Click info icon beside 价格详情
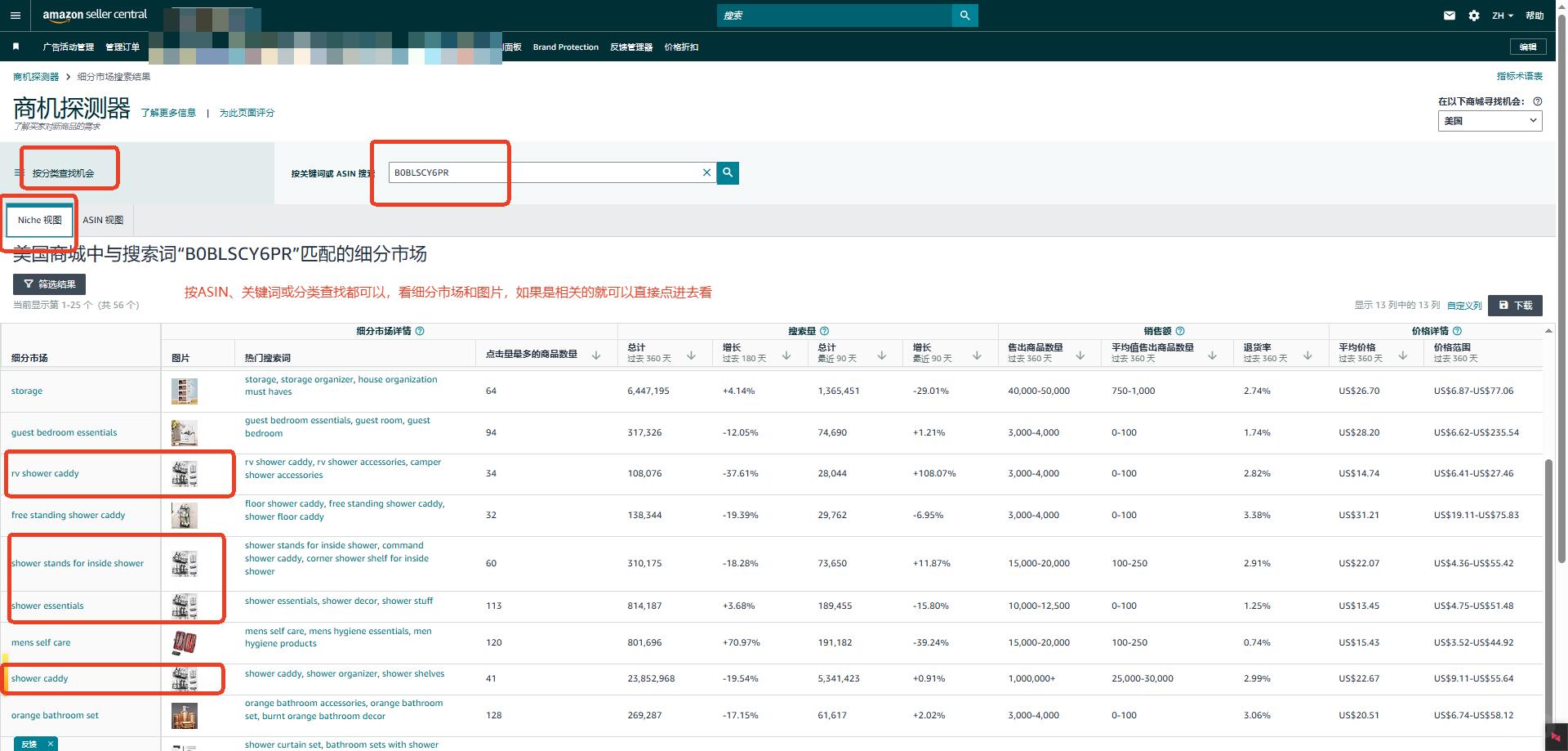This screenshot has height=751, width=1568. pos(1457,331)
